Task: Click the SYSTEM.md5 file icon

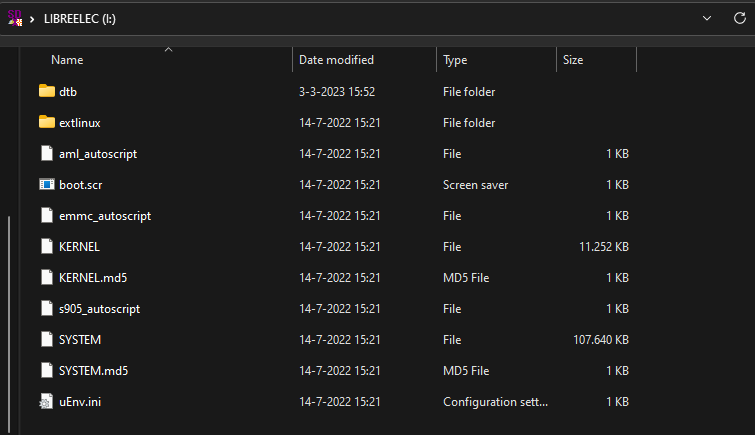Action: coord(46,370)
